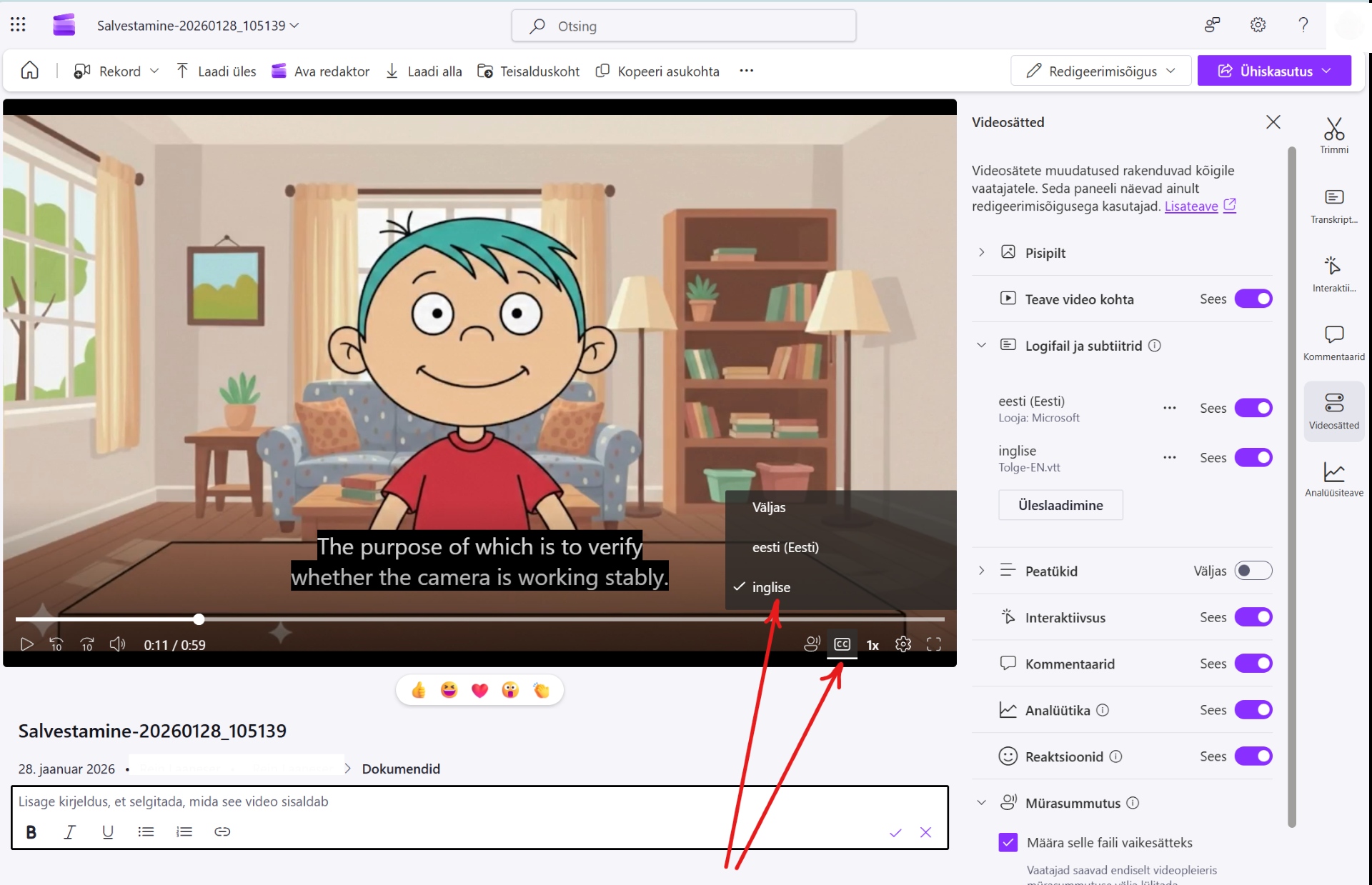The height and width of the screenshot is (885, 1372).
Task: Select eesti (Eesti) caption option
Action: 785,547
